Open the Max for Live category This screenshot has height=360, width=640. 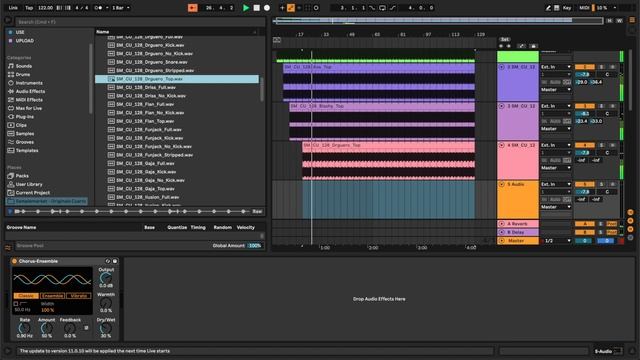point(29,108)
